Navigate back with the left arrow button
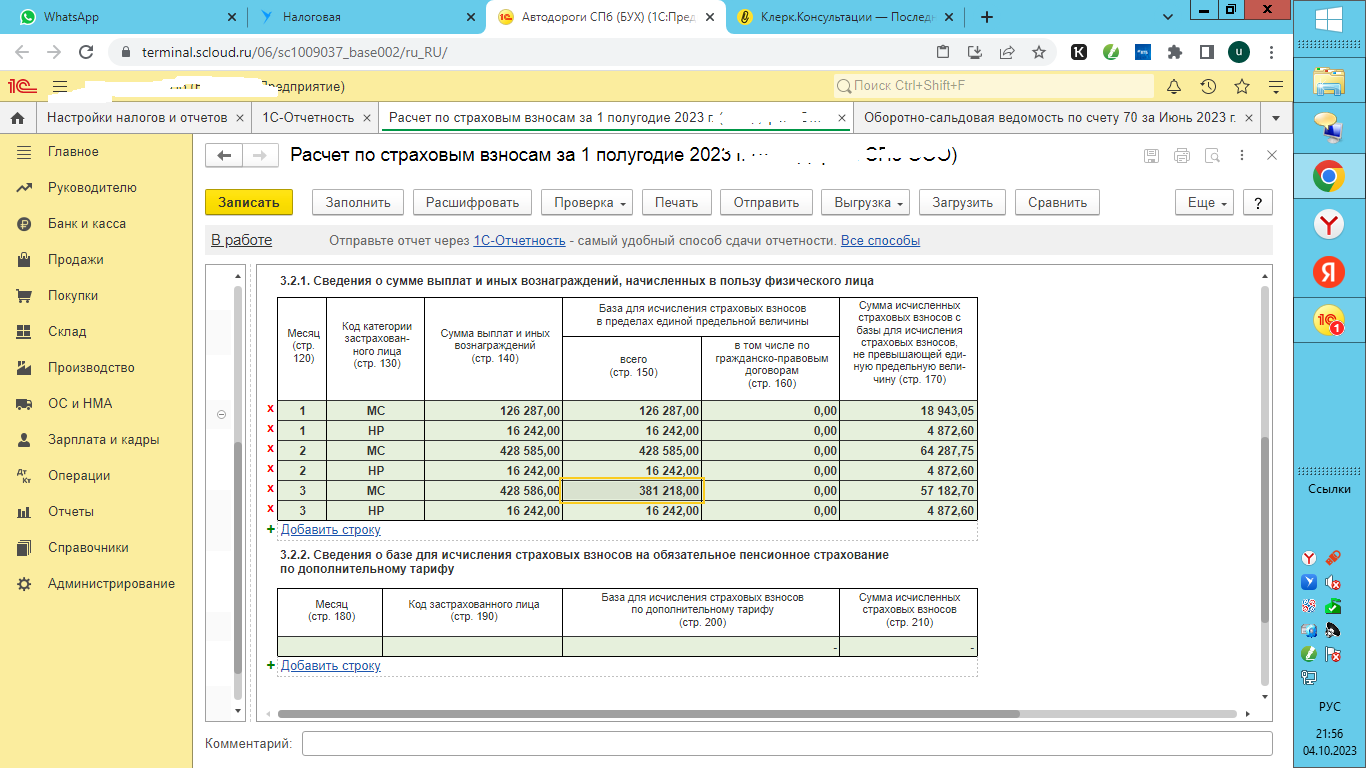This screenshot has height=768, width=1366. point(225,155)
